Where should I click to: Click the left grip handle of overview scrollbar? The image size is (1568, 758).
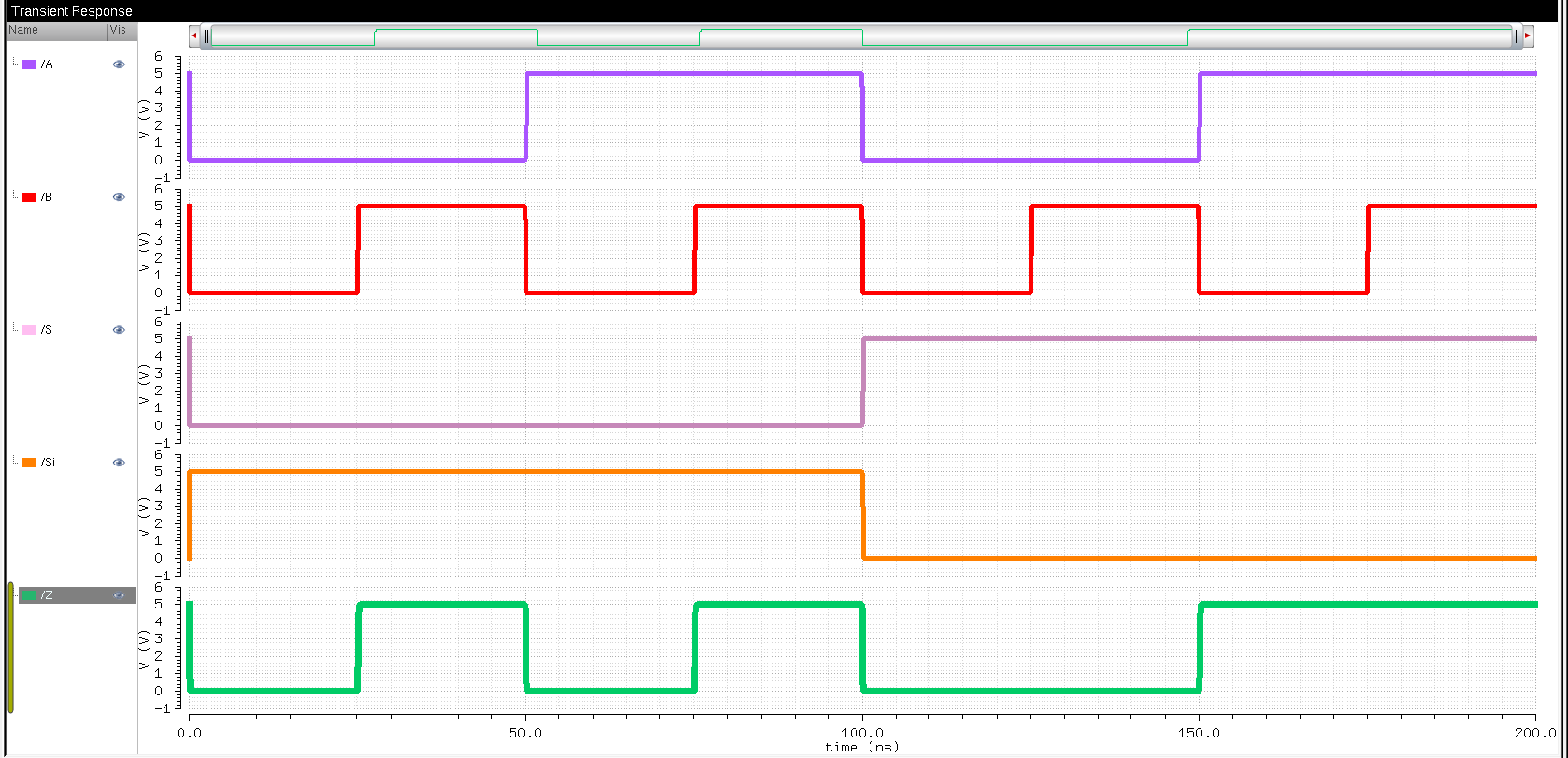tap(207, 36)
